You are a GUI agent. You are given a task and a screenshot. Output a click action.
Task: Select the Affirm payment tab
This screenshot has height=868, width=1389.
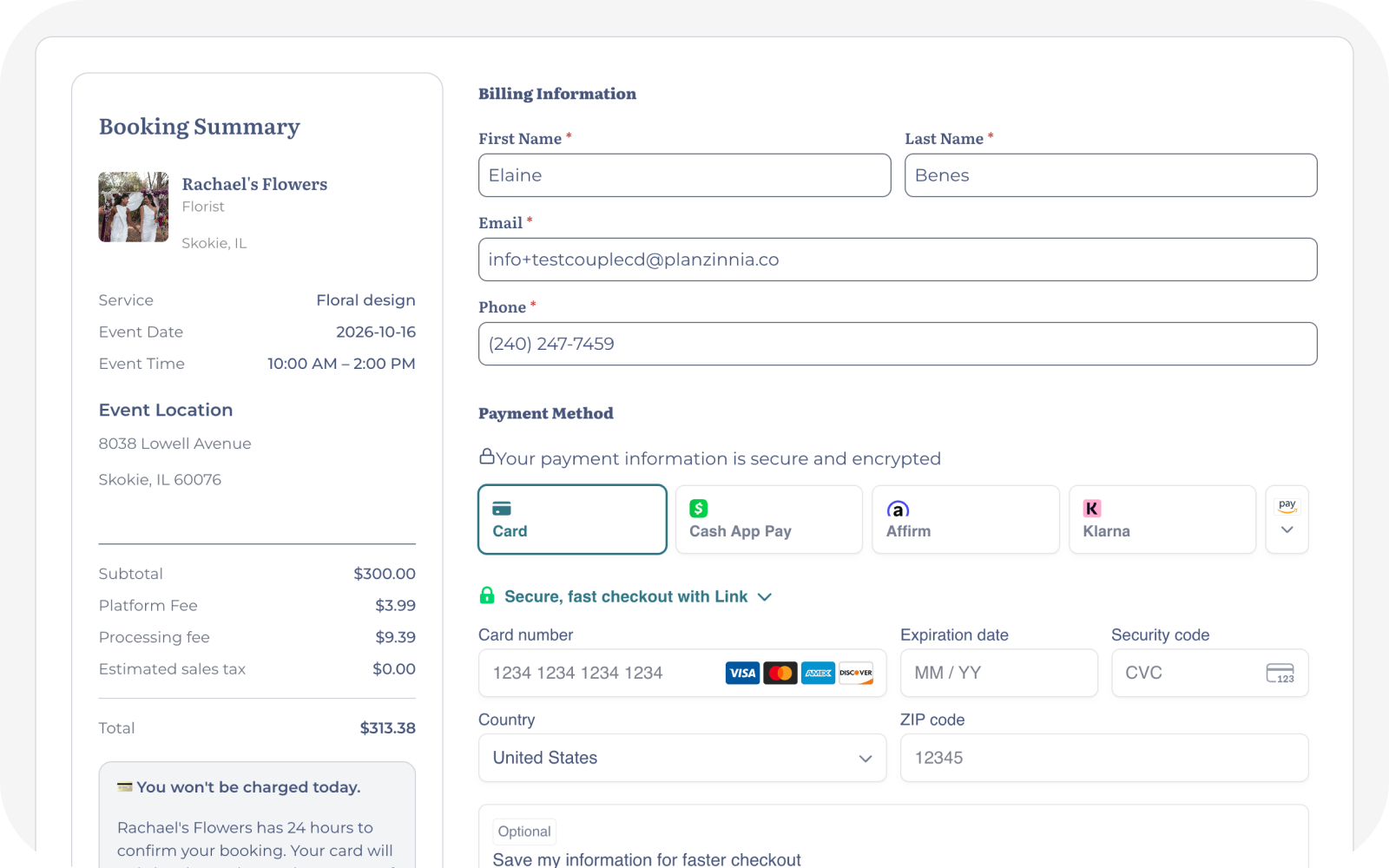[965, 519]
